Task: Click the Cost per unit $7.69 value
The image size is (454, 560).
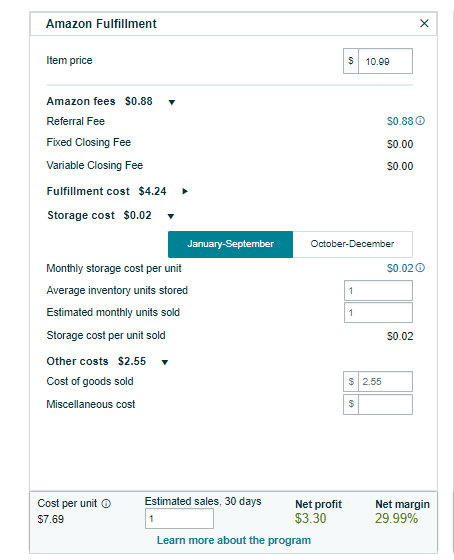Action: 50,519
